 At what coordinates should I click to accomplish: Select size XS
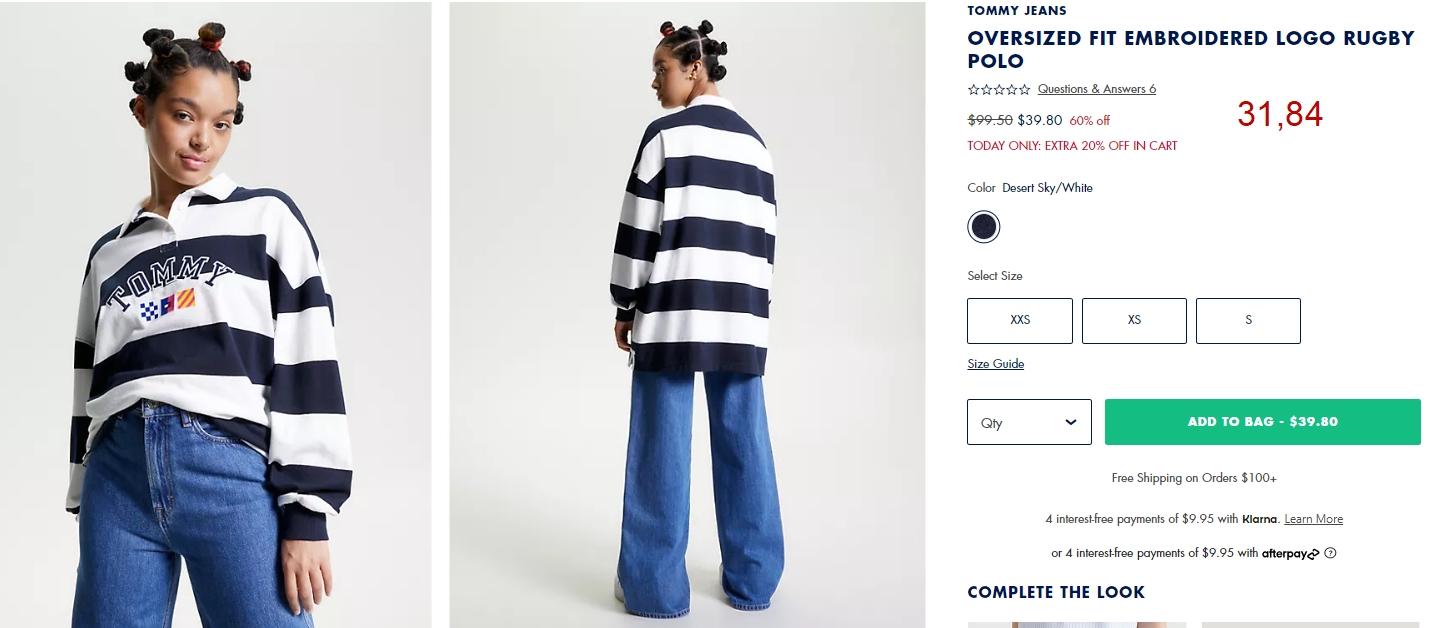tap(1134, 321)
